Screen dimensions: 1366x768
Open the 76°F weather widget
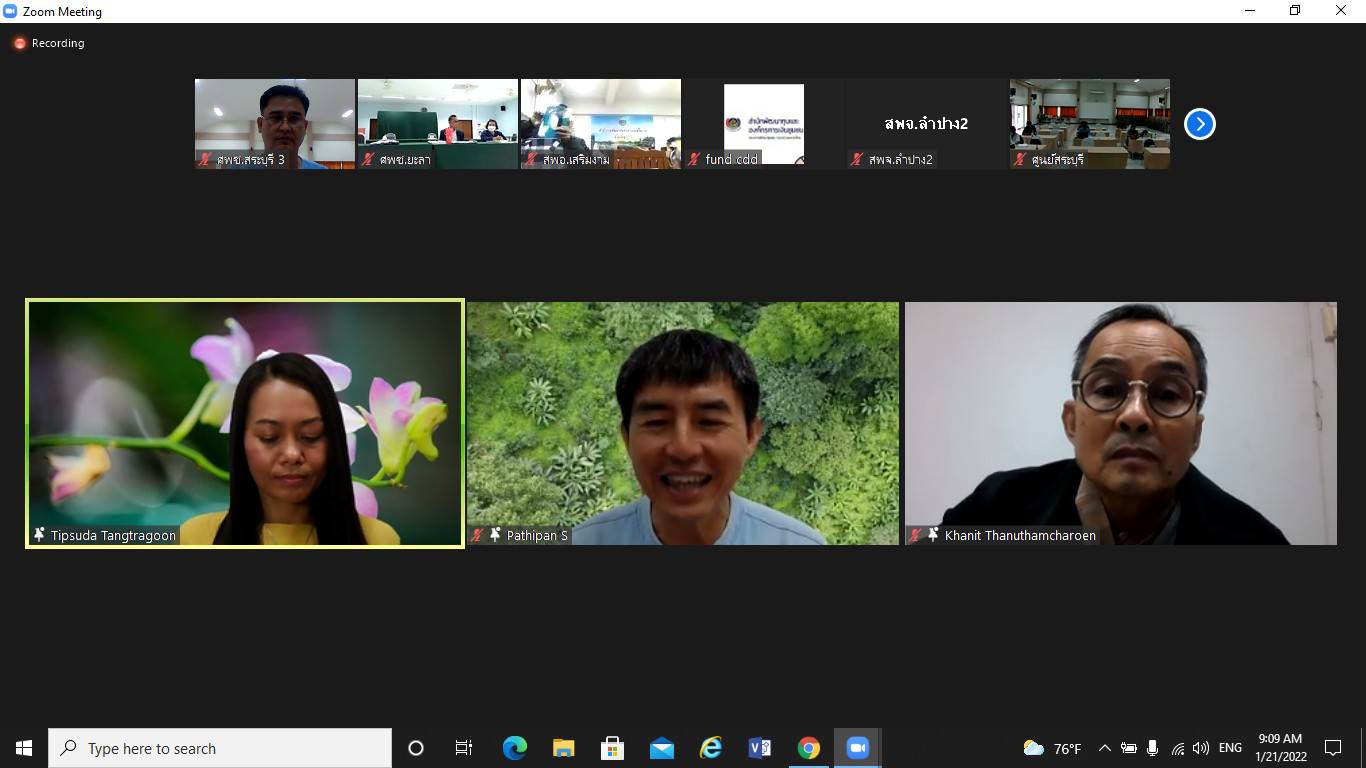pos(1052,748)
